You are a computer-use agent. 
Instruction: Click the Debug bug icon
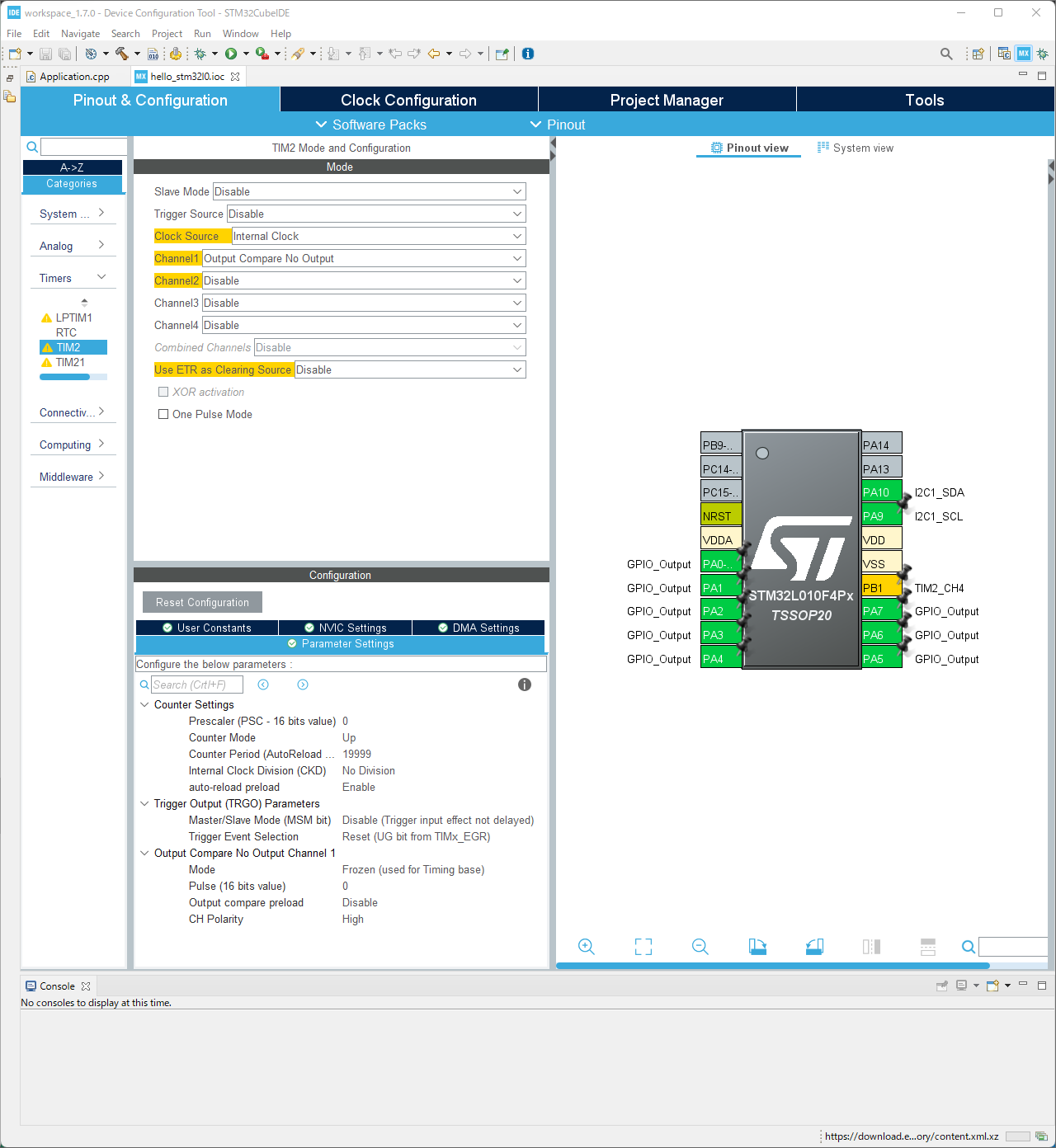pyautogui.click(x=200, y=54)
